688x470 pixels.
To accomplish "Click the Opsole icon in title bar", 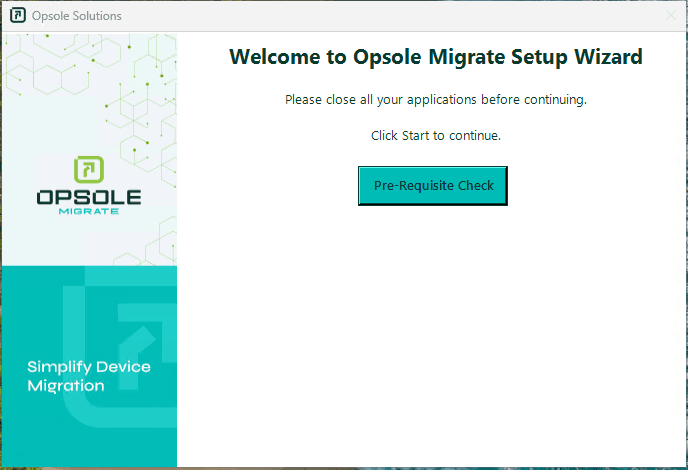I will pyautogui.click(x=17, y=16).
